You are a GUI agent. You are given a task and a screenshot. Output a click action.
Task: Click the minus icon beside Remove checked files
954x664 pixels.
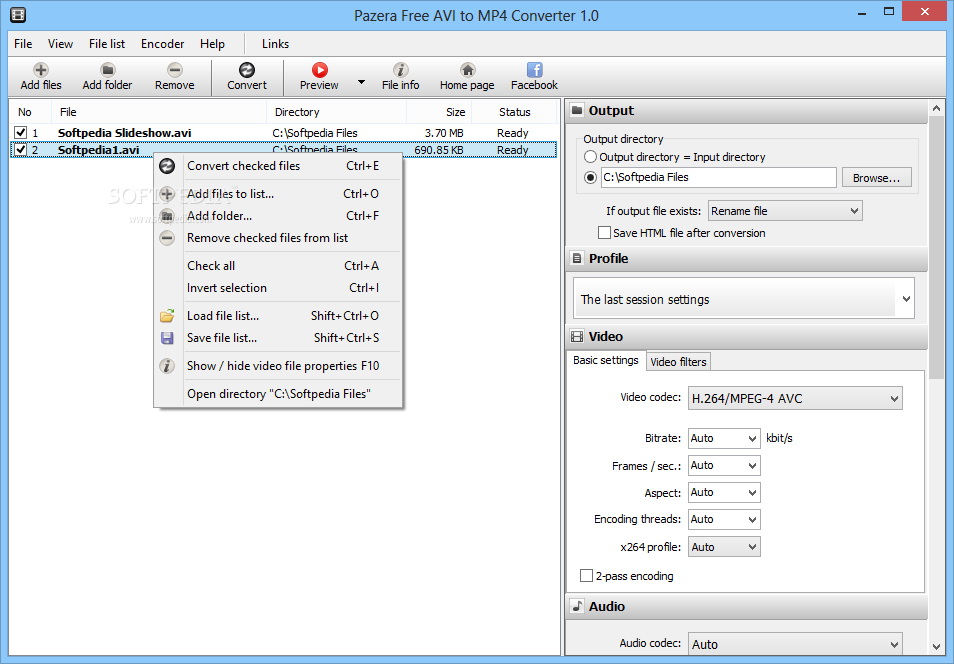point(167,237)
